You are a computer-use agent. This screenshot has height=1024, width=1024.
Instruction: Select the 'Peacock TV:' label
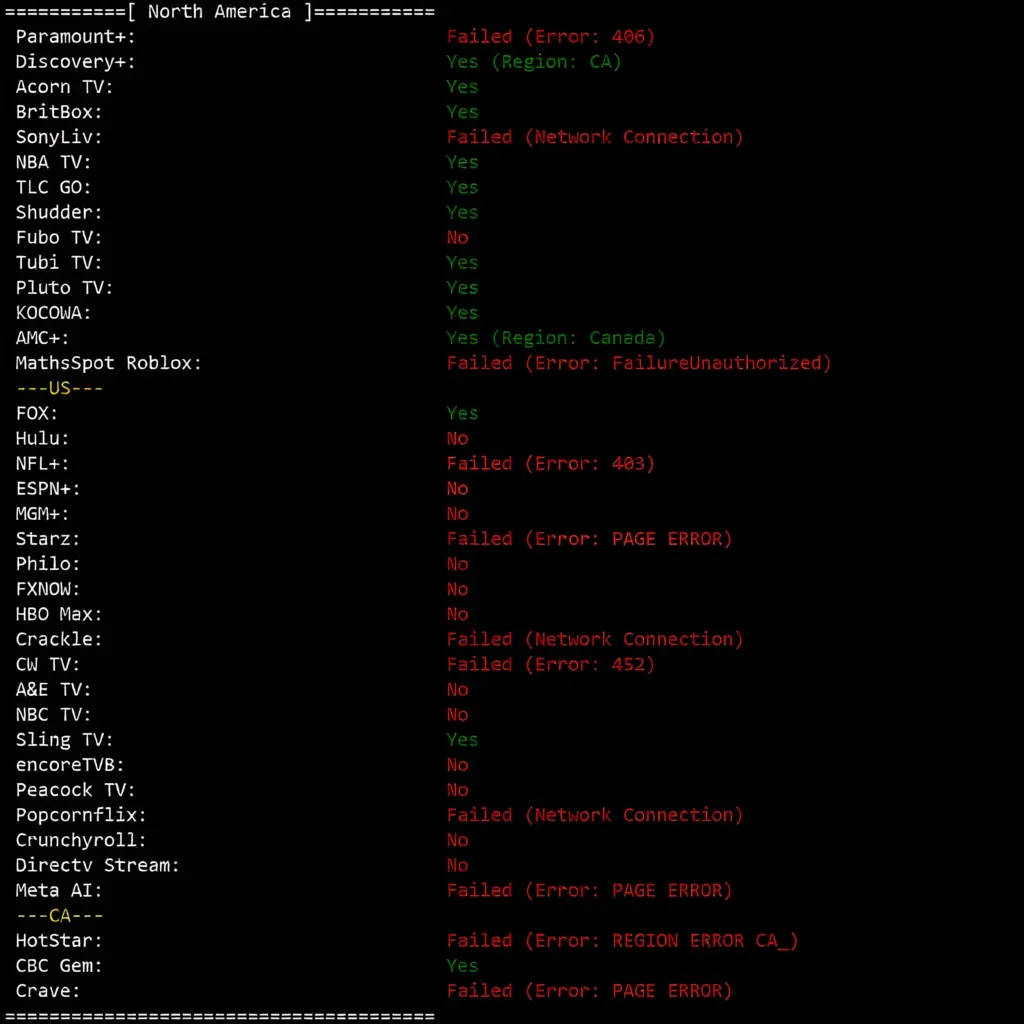click(x=75, y=790)
